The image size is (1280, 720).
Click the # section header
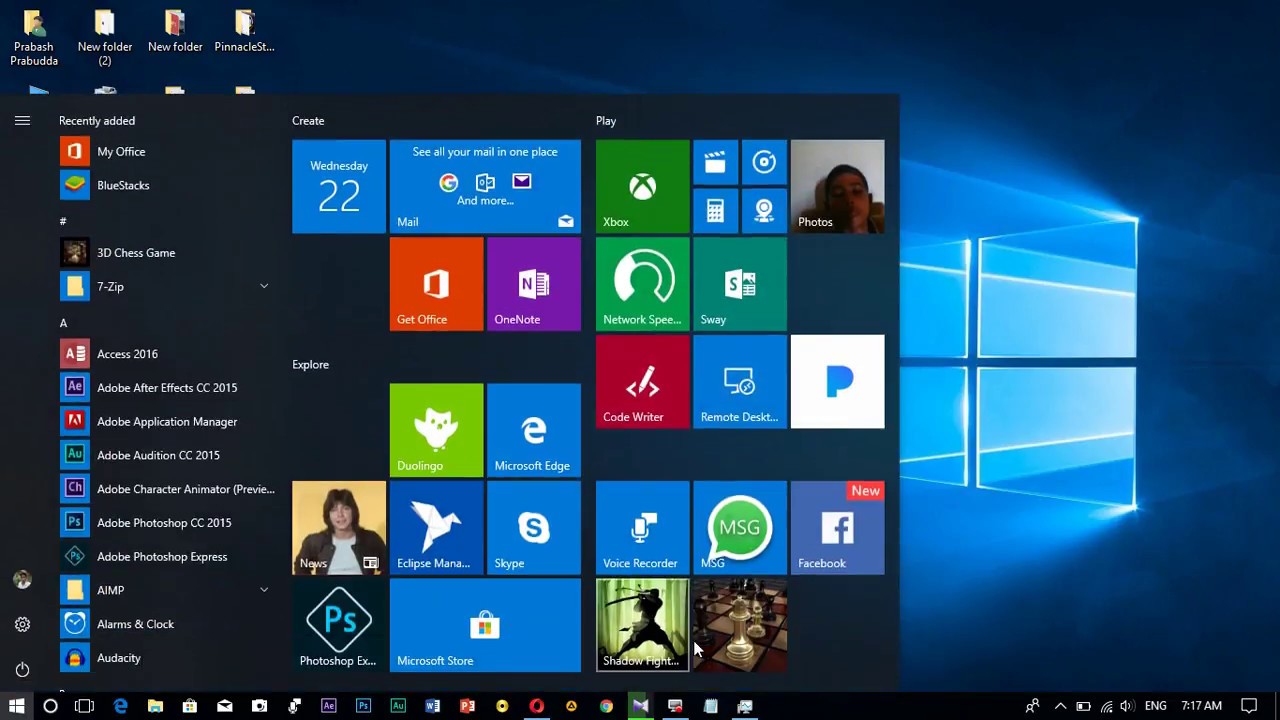click(x=63, y=221)
